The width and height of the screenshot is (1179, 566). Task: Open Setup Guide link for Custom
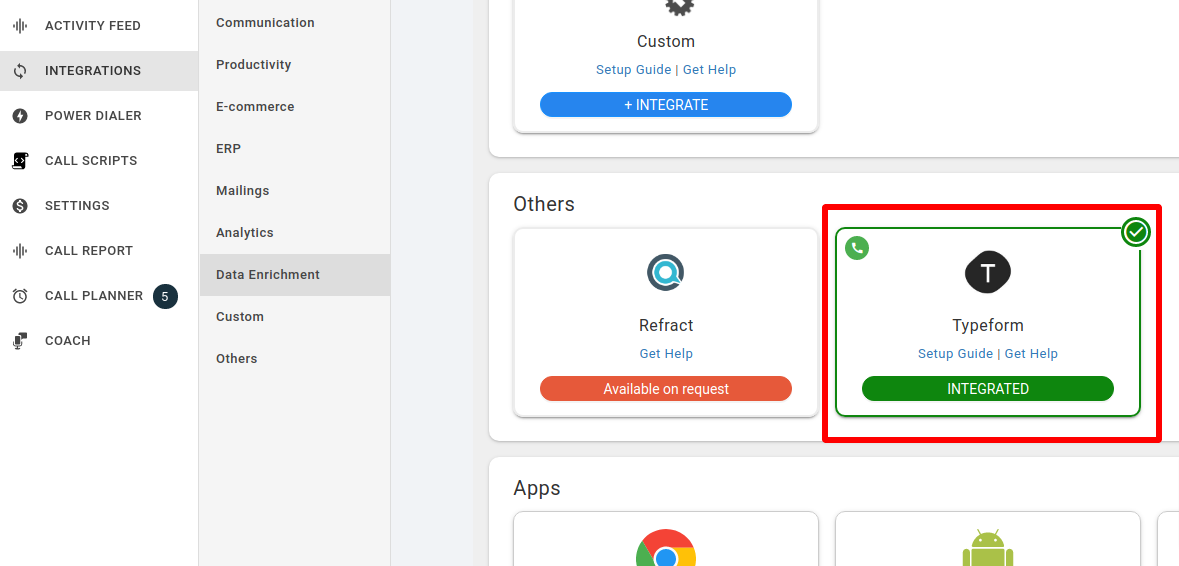[633, 70]
